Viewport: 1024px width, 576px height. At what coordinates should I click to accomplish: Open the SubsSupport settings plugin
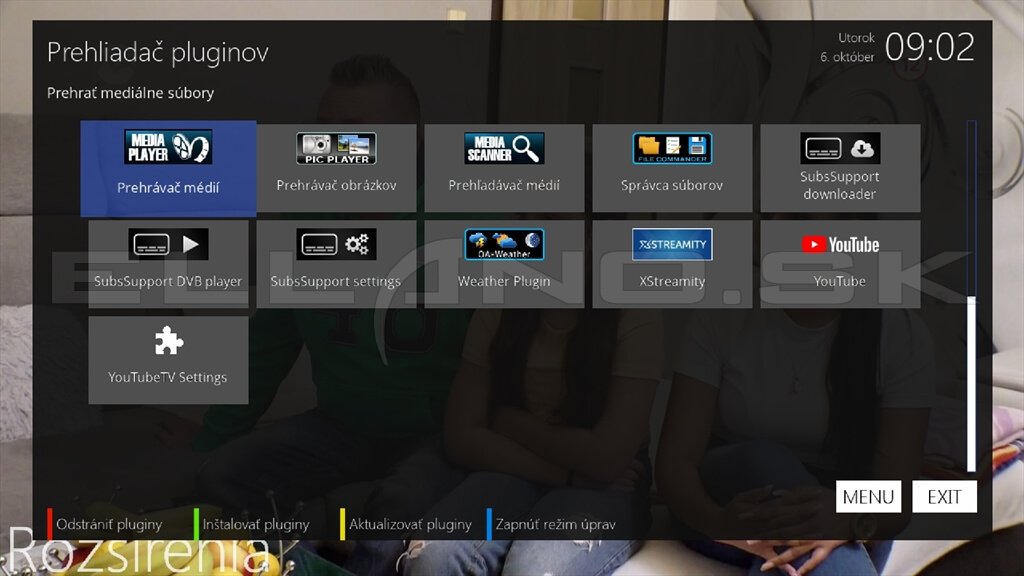[x=336, y=264]
